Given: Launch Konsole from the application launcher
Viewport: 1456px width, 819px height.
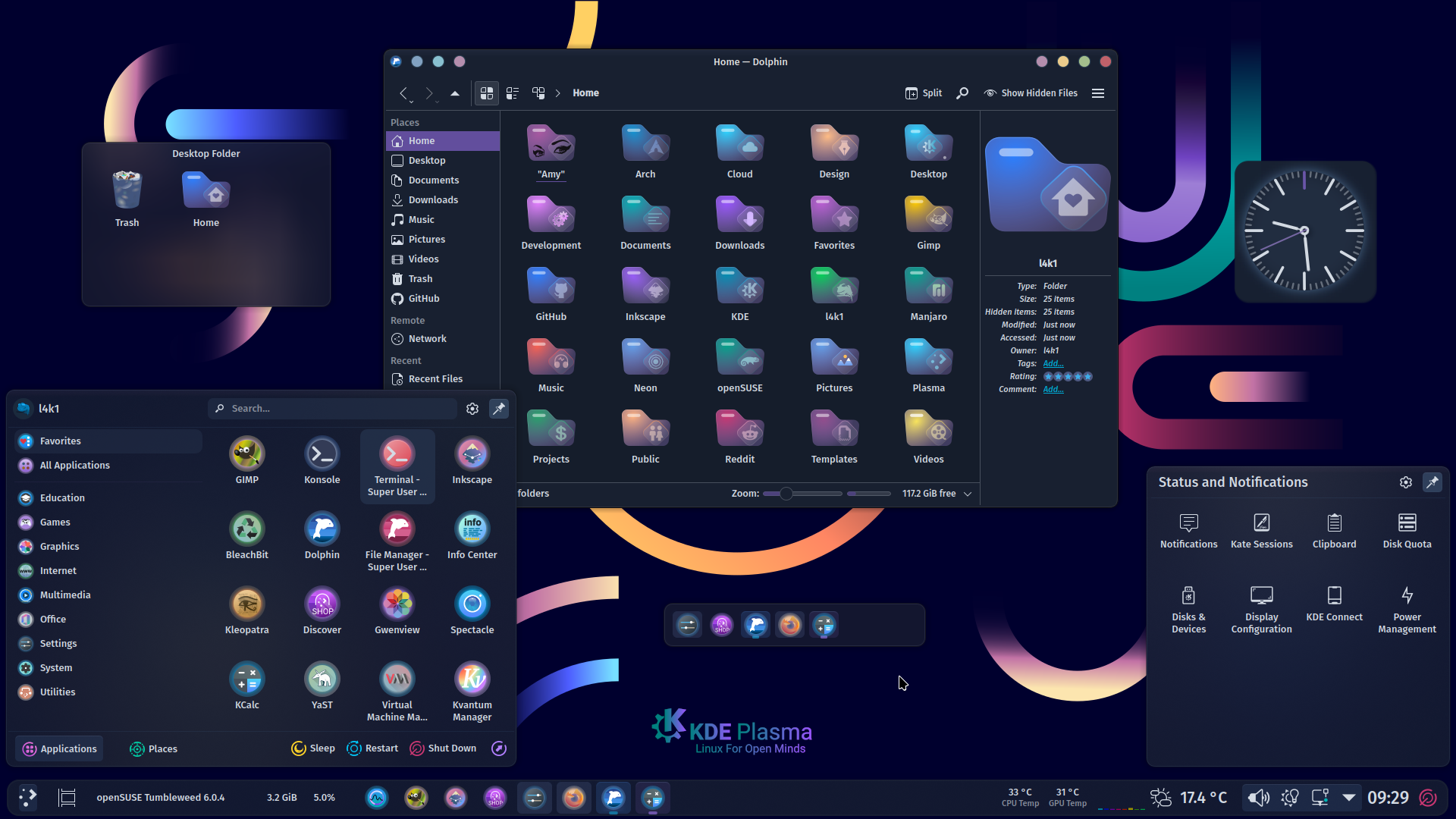Looking at the screenshot, I should pos(322,460).
